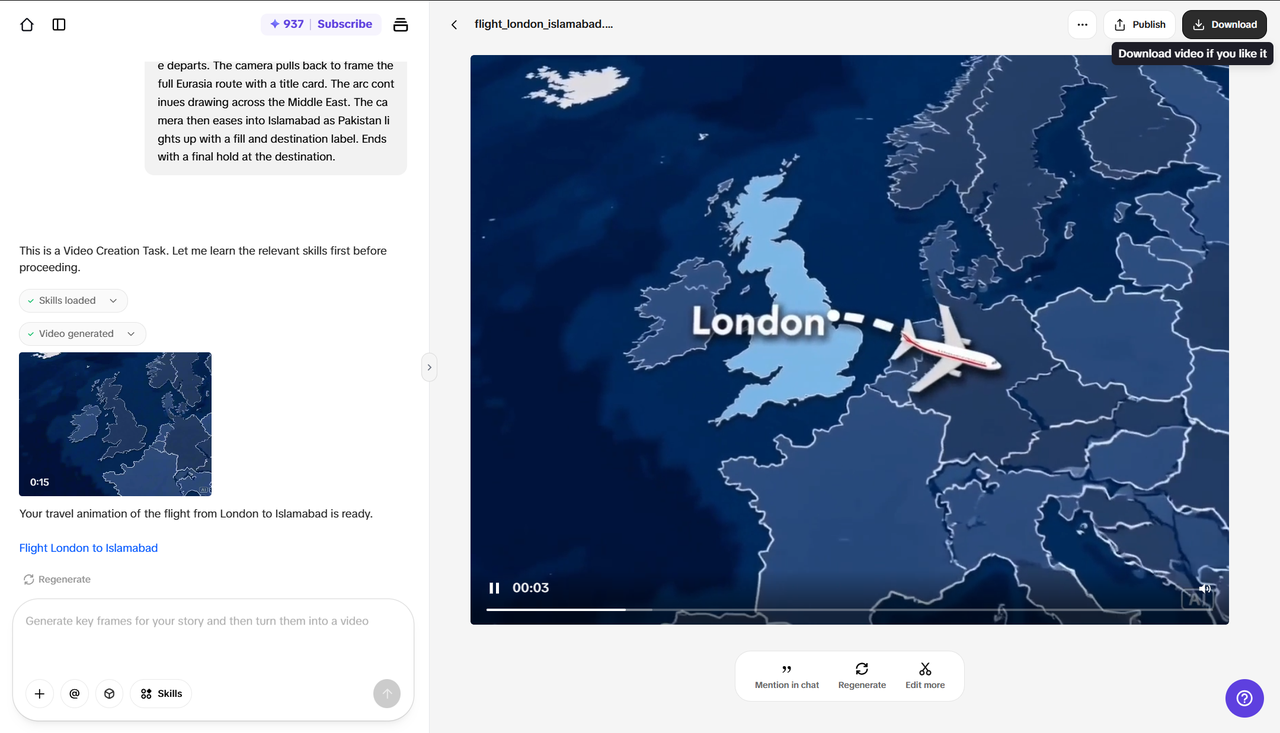The width and height of the screenshot is (1280, 733).
Task: Open the 937 credits balance
Action: click(287, 24)
